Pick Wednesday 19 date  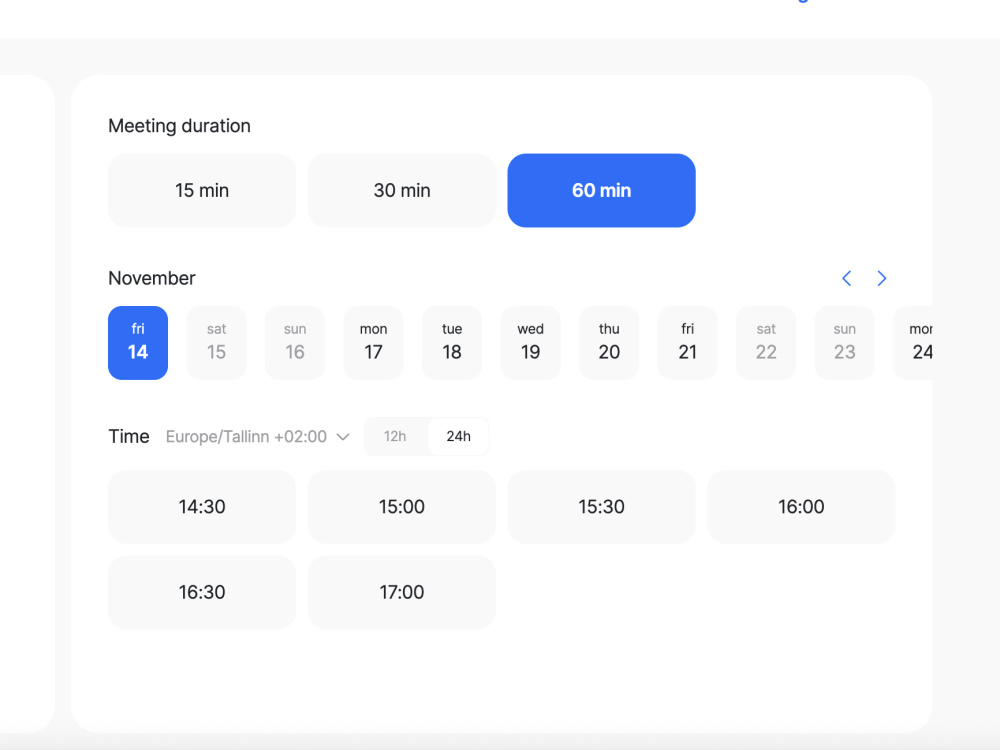point(530,343)
